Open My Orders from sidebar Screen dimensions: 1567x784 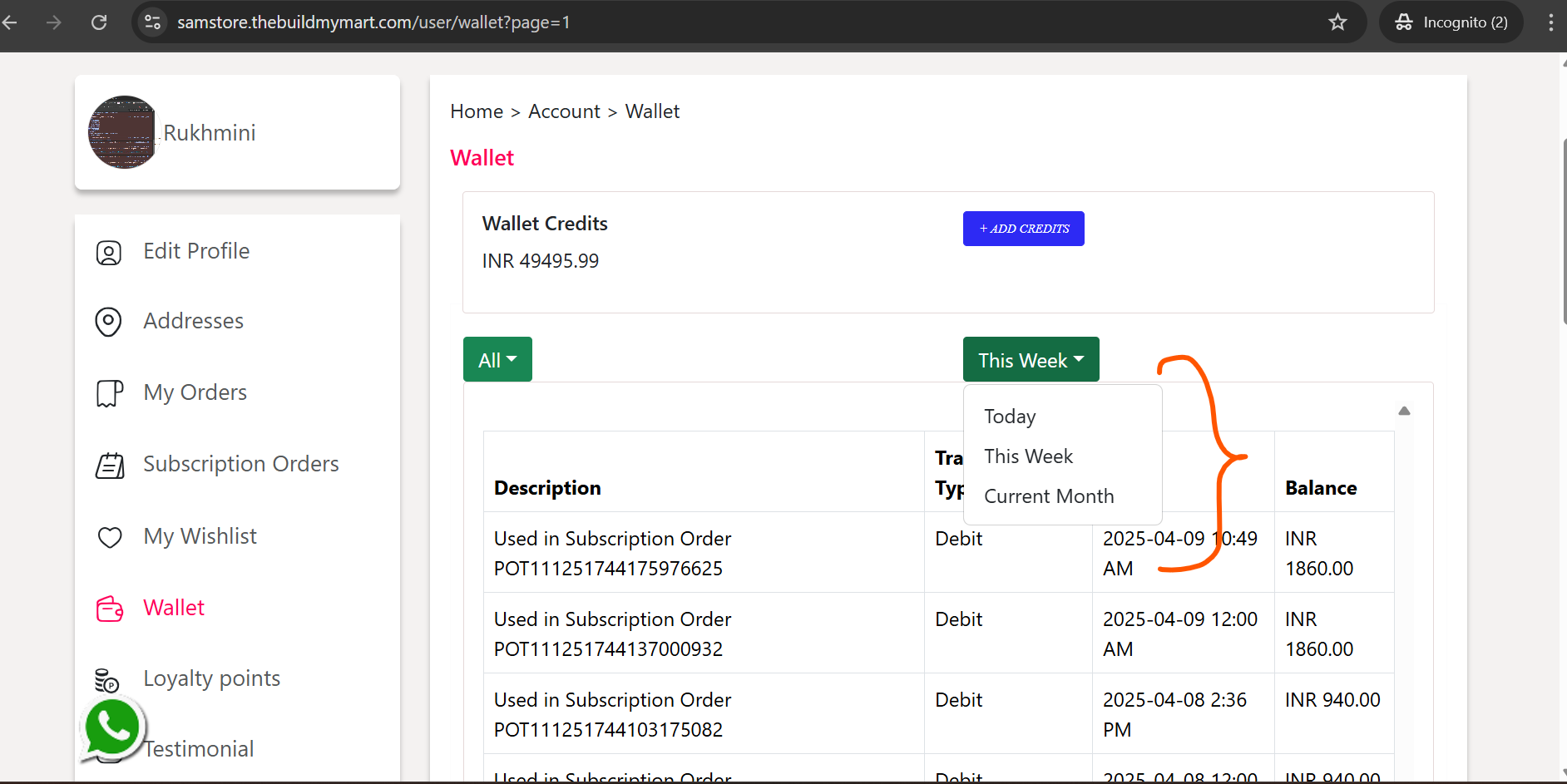(195, 392)
